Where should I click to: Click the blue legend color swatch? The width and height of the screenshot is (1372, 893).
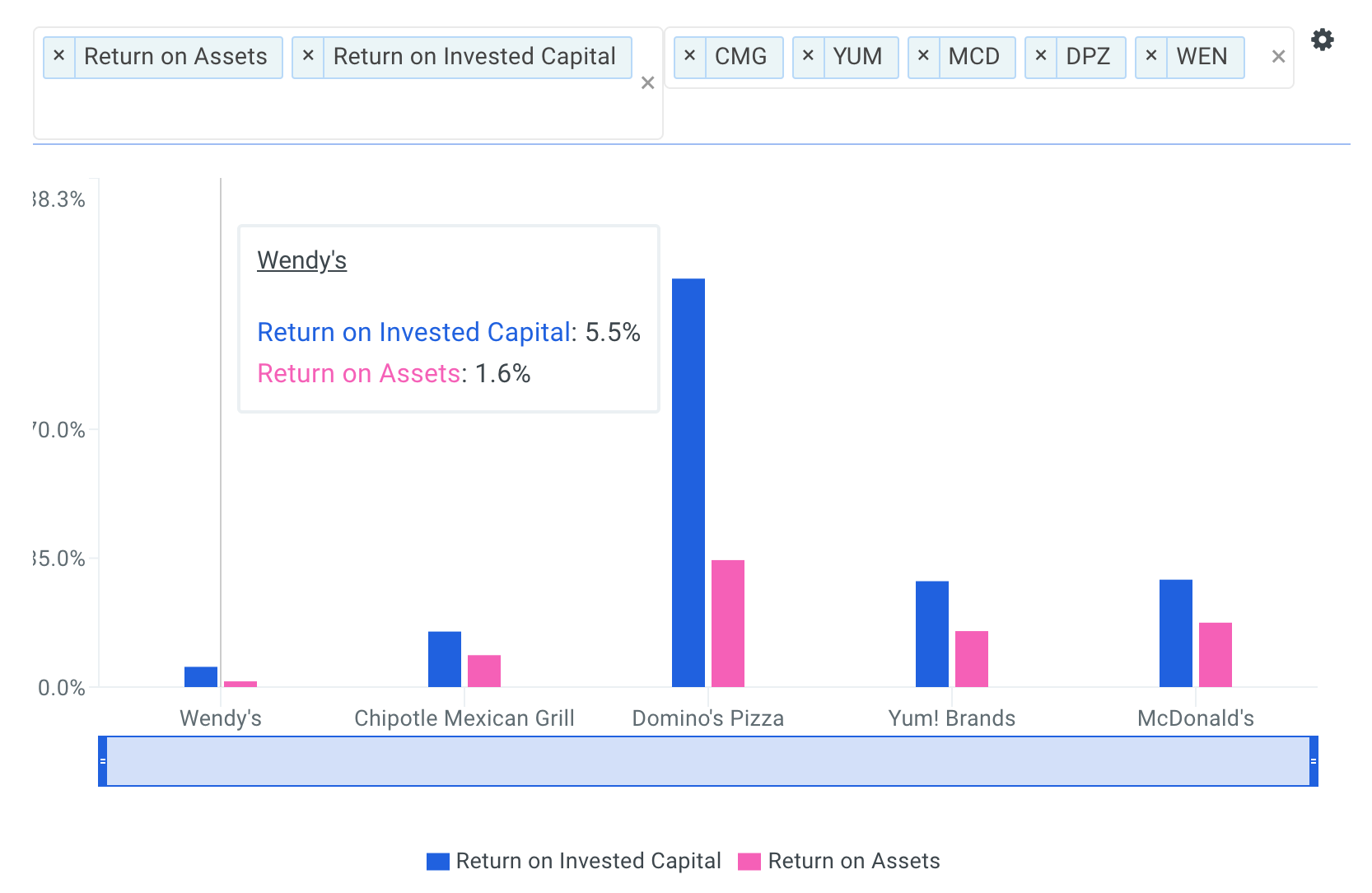click(438, 862)
